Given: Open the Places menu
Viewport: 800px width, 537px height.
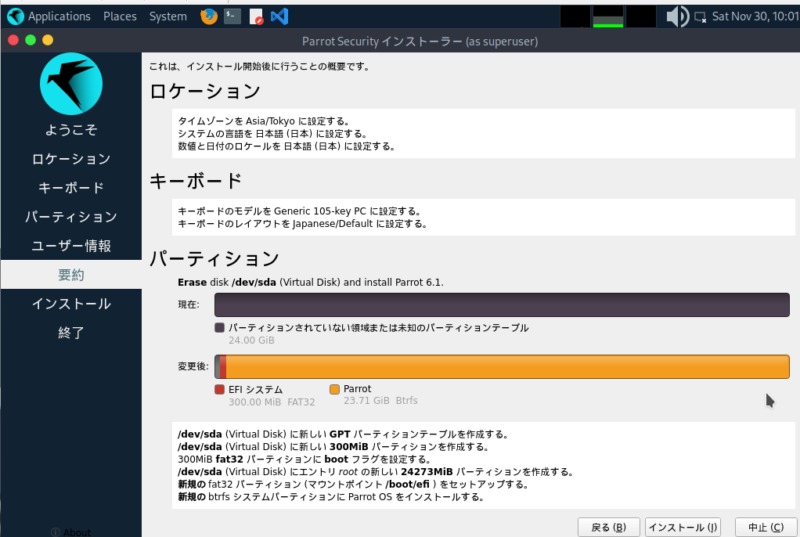Looking at the screenshot, I should click(x=120, y=16).
